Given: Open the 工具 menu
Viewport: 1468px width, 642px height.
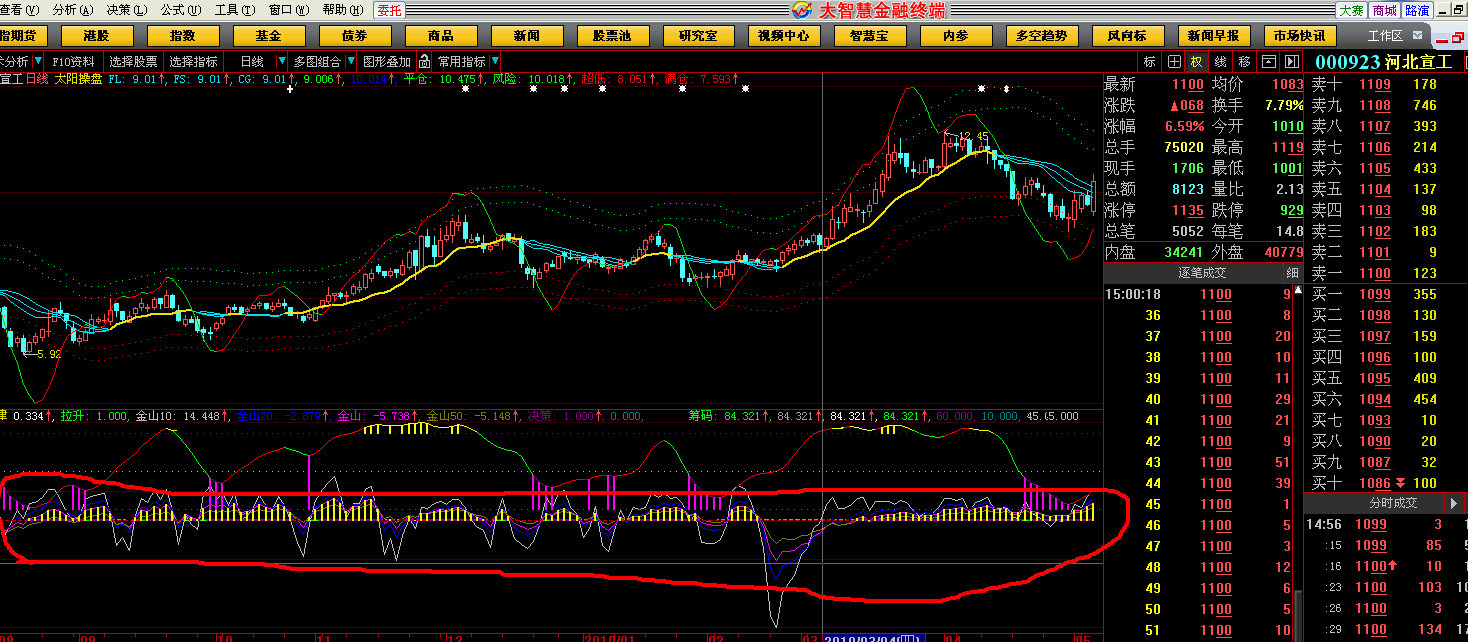Looking at the screenshot, I should [x=233, y=10].
